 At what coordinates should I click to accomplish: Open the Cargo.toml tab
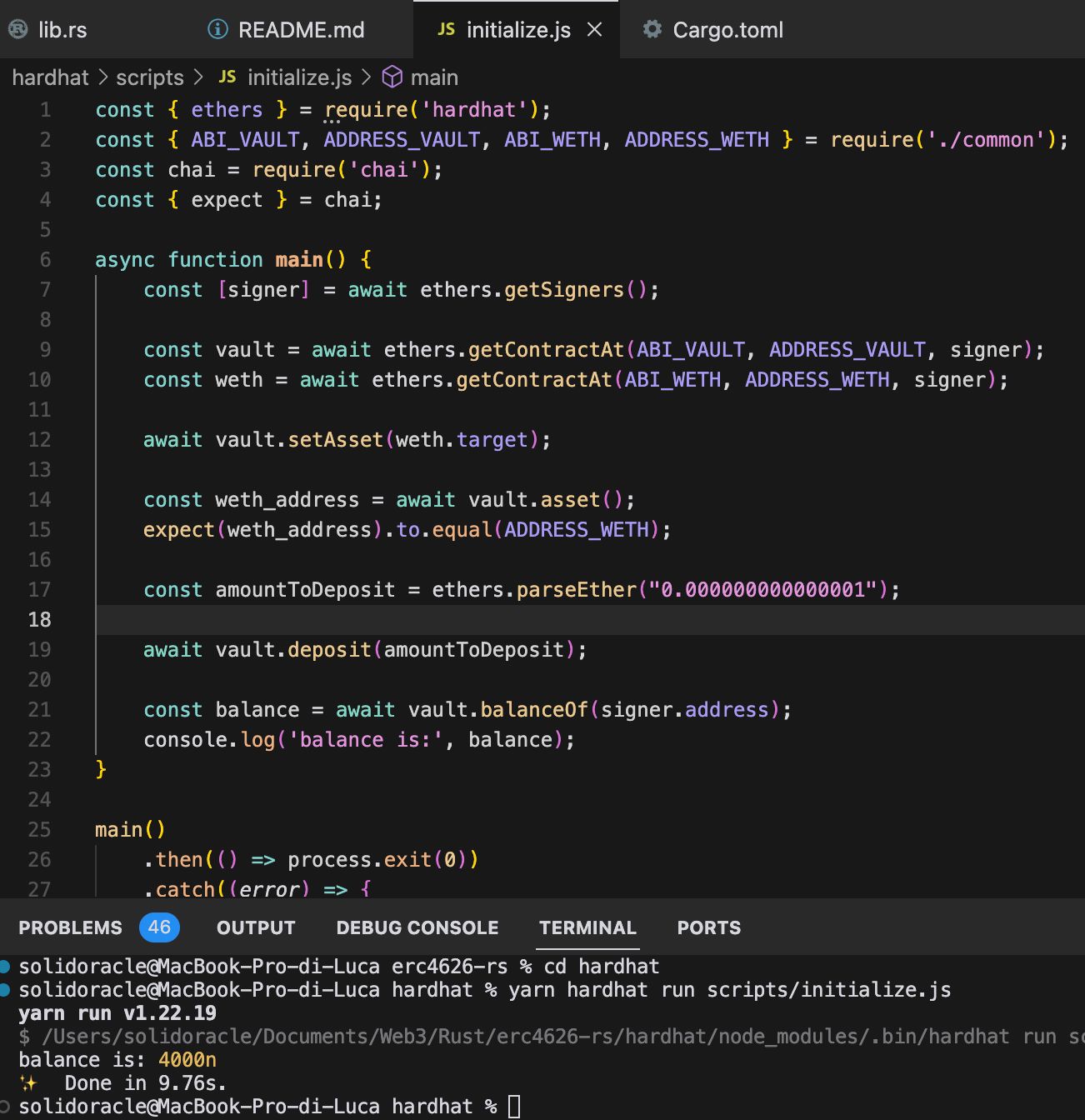[715, 30]
